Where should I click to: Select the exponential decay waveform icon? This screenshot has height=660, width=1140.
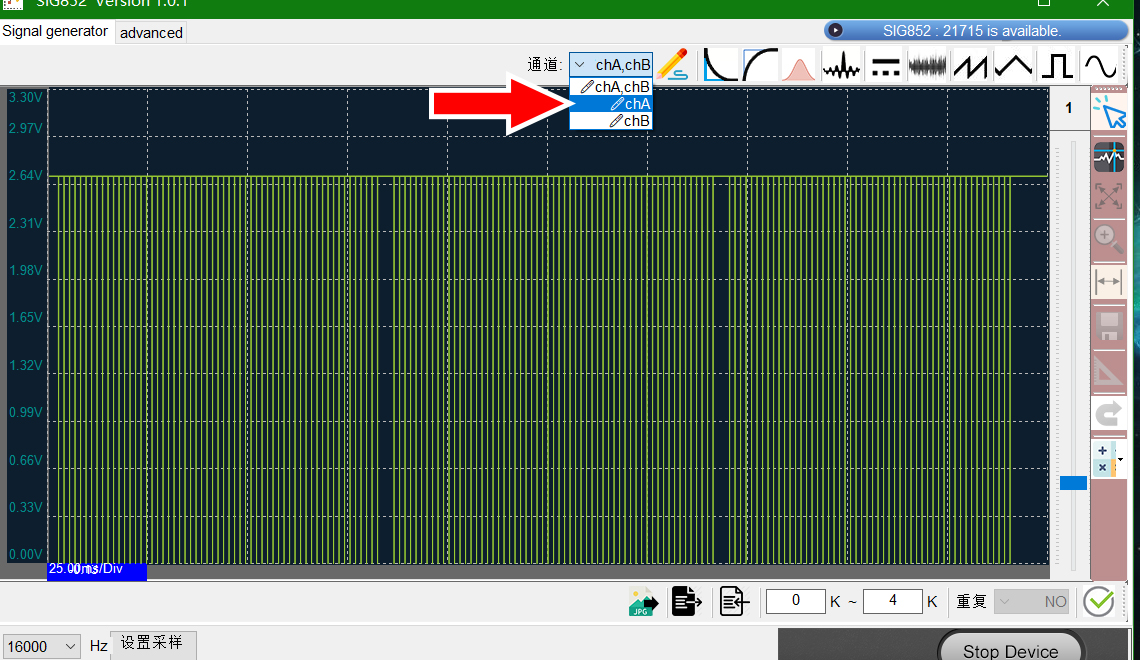(720, 65)
